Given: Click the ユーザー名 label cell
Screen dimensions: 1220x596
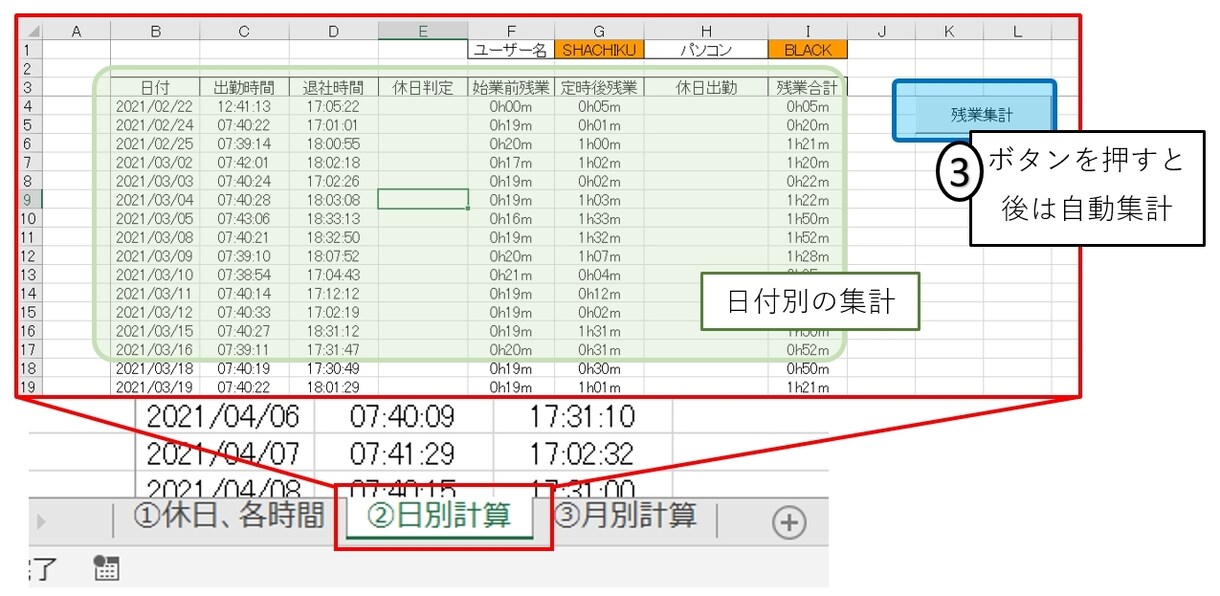Looking at the screenshot, I should pos(511,49).
